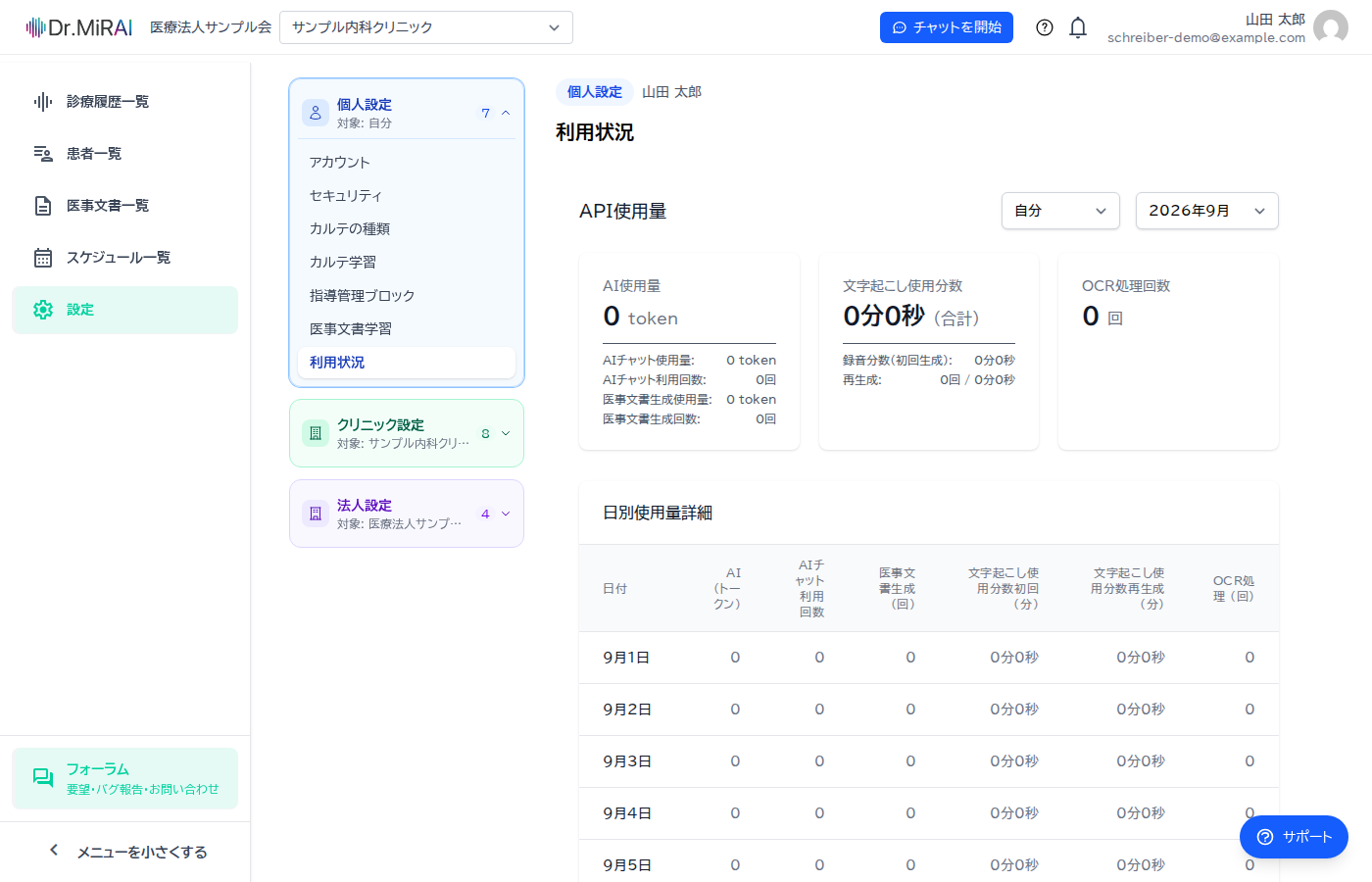Image resolution: width=1372 pixels, height=882 pixels.
Task: Click the calendar icon for スケジュール一覧
Action: pyautogui.click(x=43, y=258)
